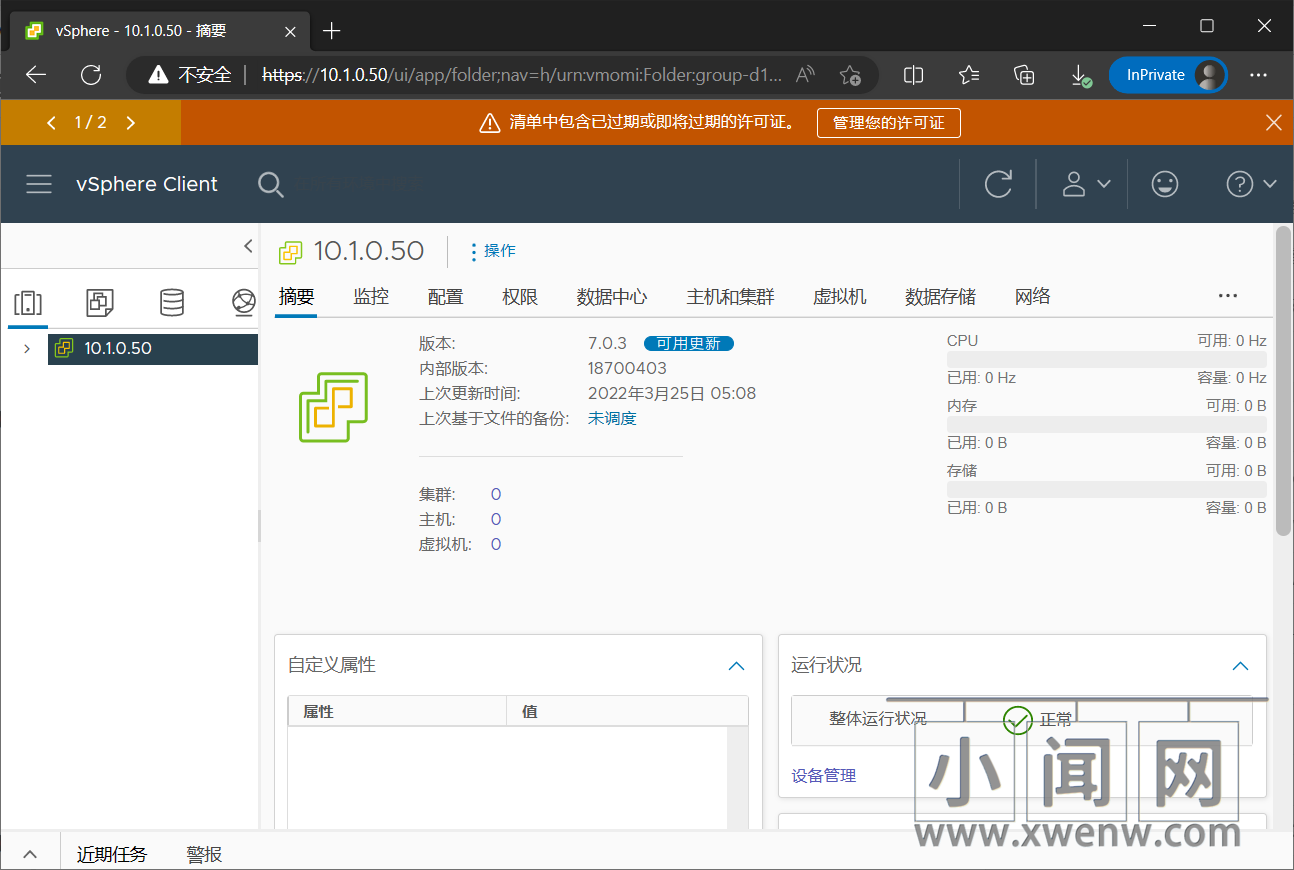Viewport: 1294px width, 870px height.
Task: Select the VMs and Templates inventory icon
Action: [x=100, y=302]
